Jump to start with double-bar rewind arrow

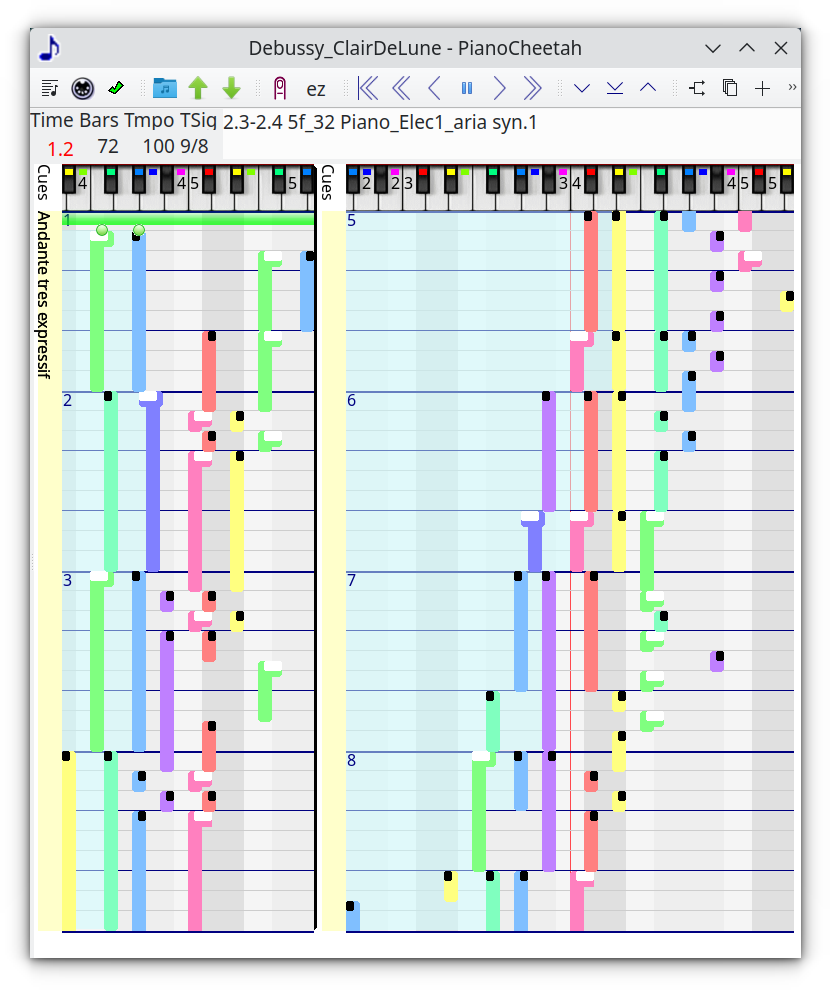(x=368, y=88)
